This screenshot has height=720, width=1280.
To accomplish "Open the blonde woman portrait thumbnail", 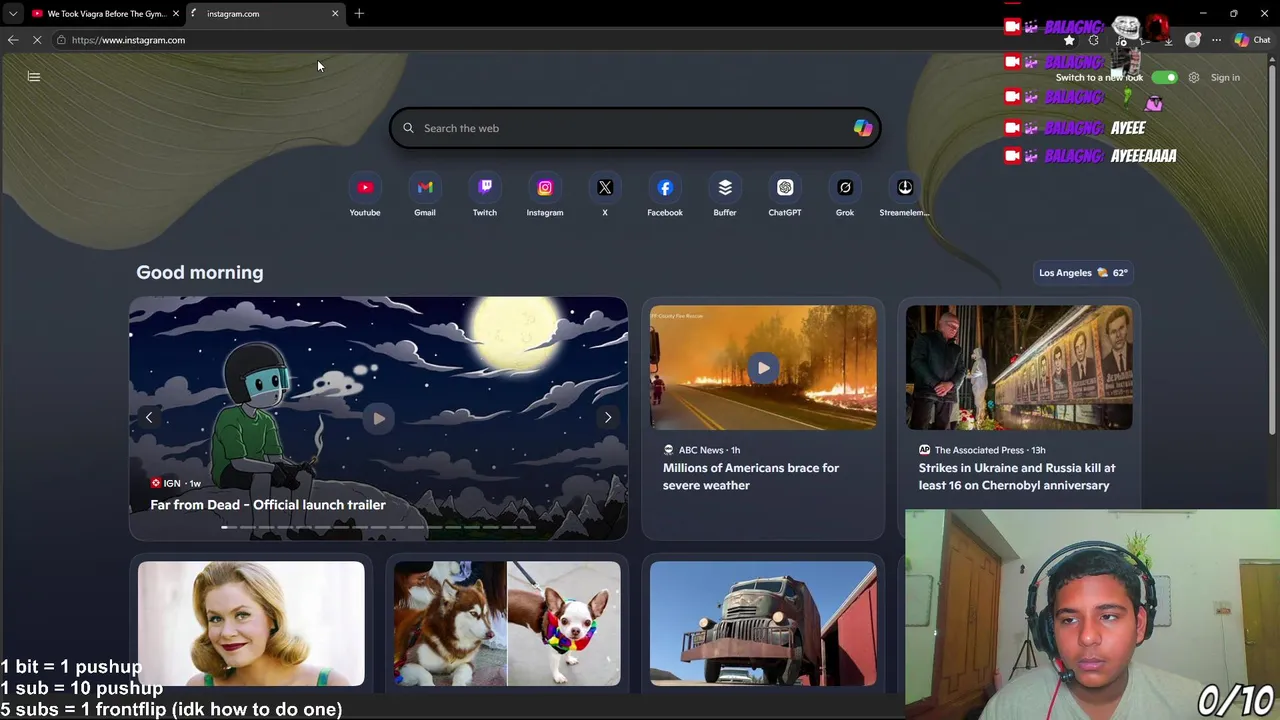I will 251,623.
